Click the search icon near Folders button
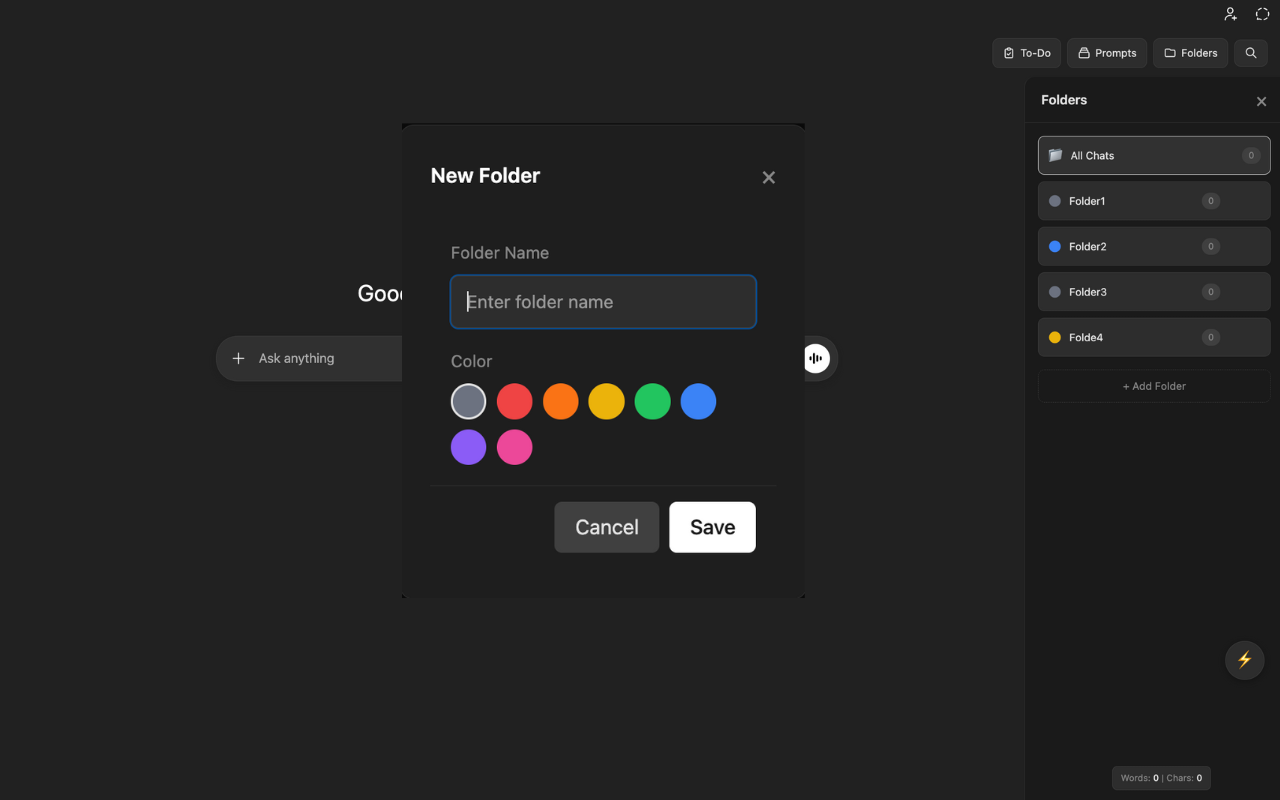The height and width of the screenshot is (800, 1280). tap(1250, 53)
